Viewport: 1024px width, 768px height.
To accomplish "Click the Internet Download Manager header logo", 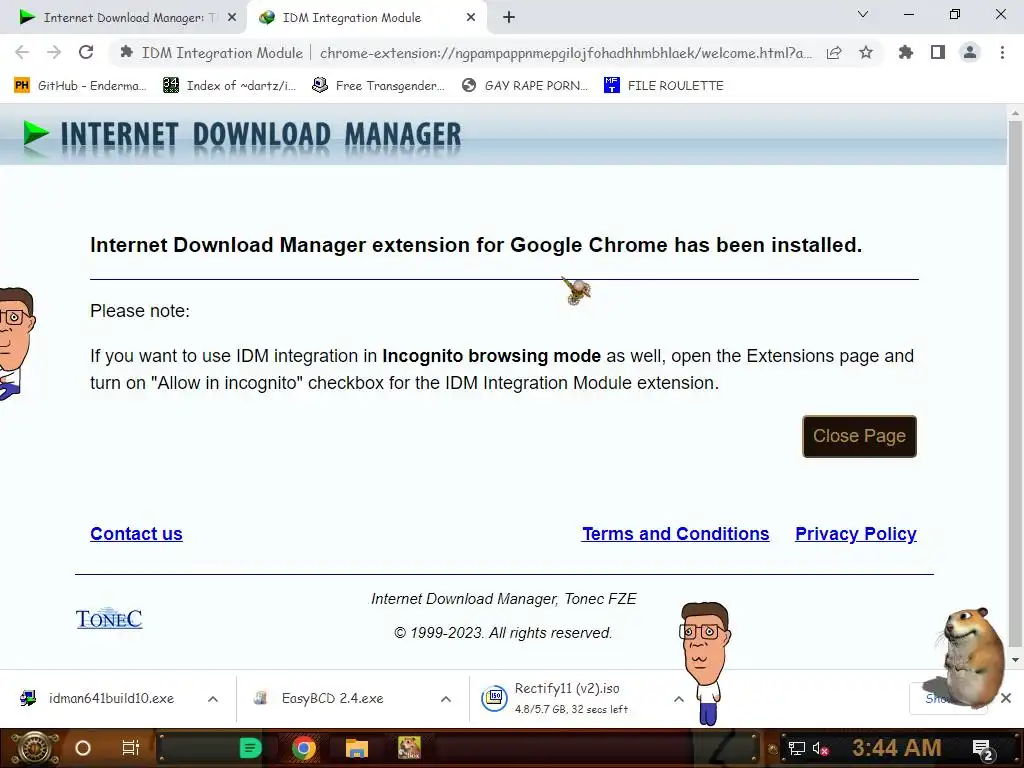I will [x=242, y=135].
